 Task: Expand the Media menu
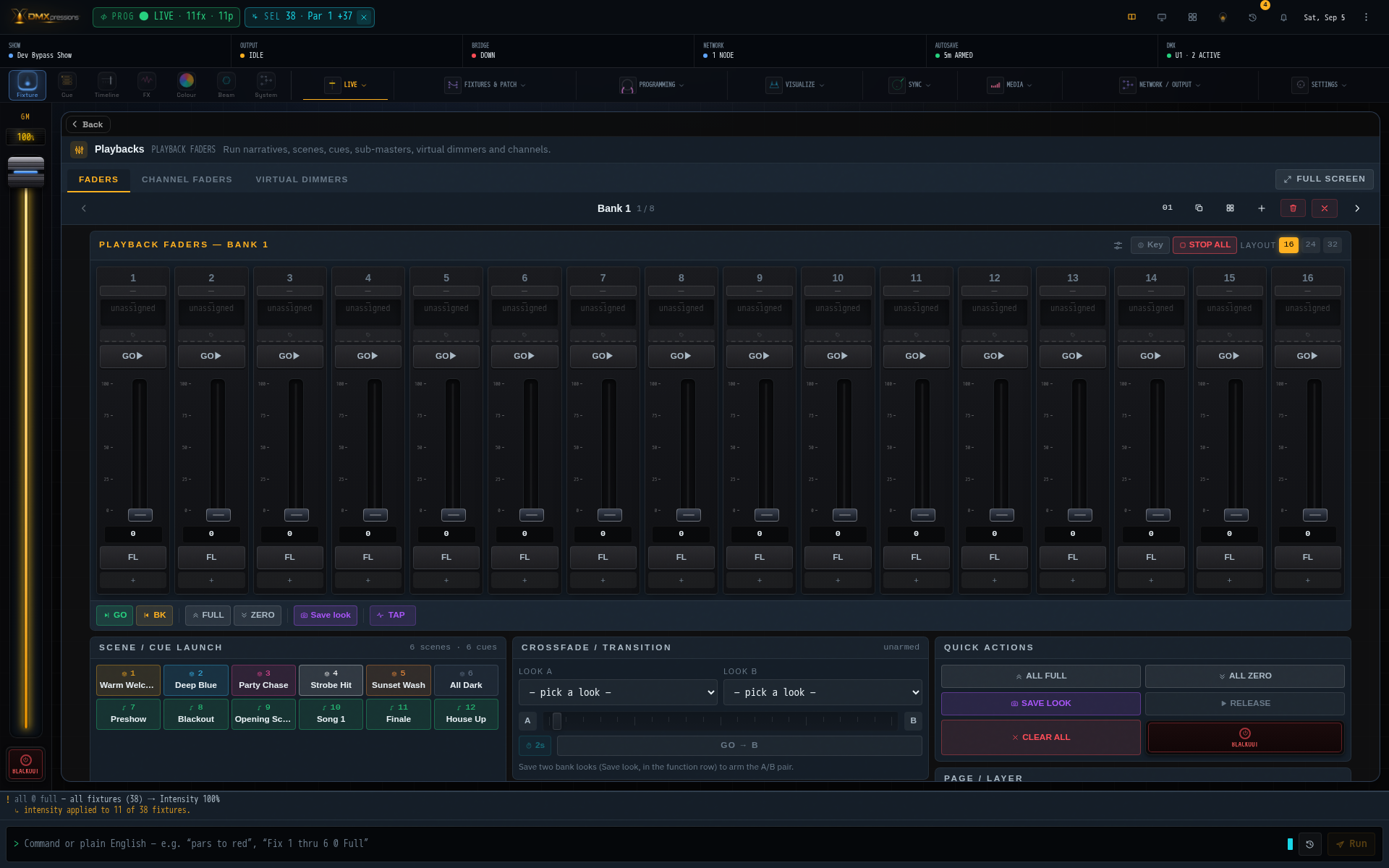point(1009,85)
